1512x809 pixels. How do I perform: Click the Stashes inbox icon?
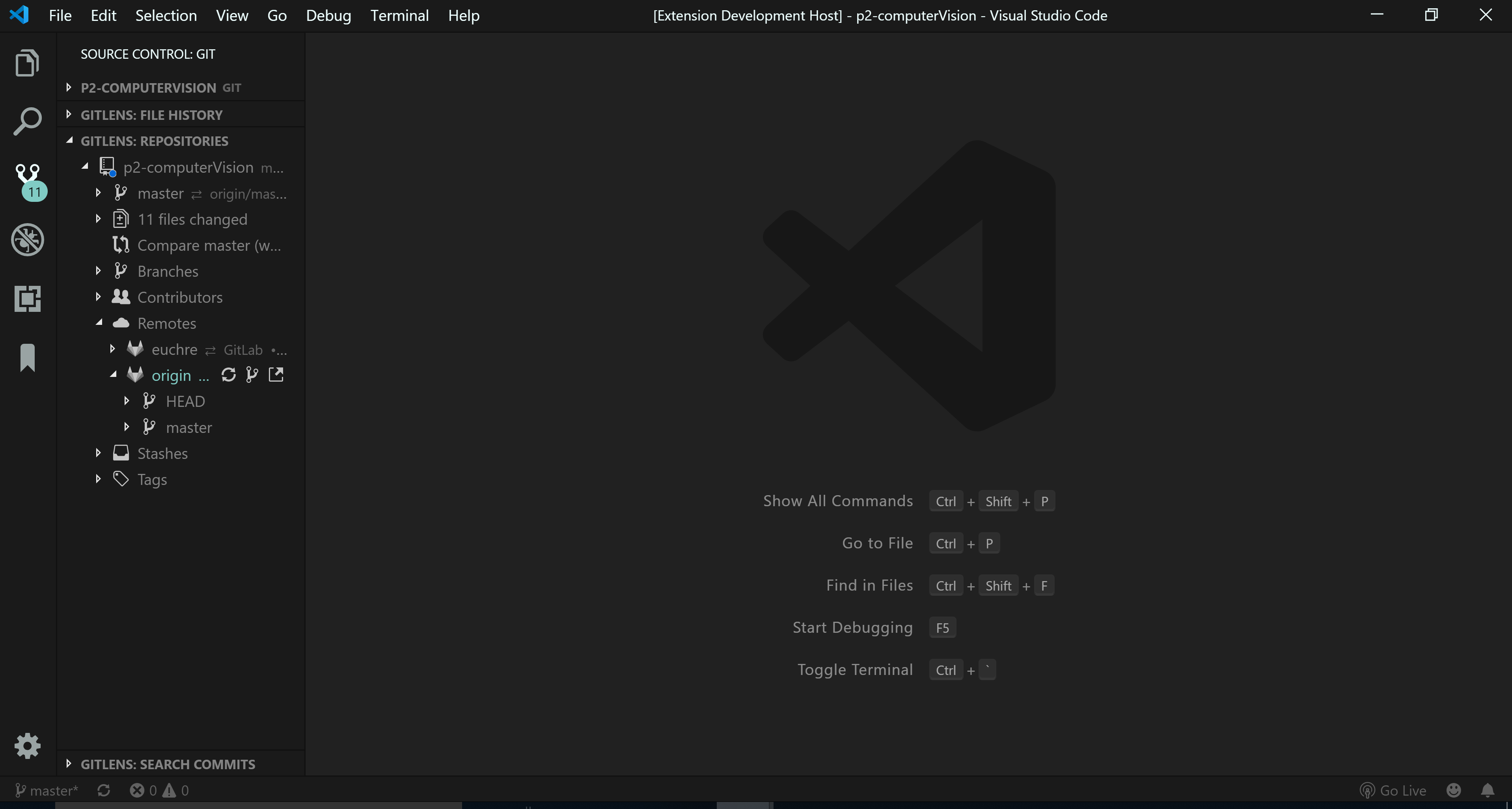click(x=120, y=453)
